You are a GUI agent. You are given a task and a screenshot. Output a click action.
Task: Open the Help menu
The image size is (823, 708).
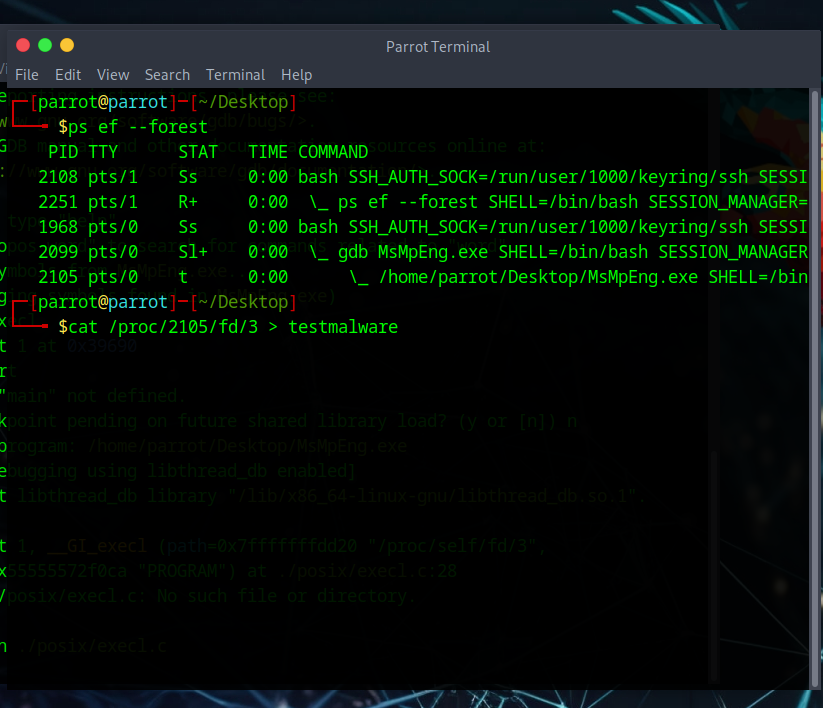(x=297, y=75)
